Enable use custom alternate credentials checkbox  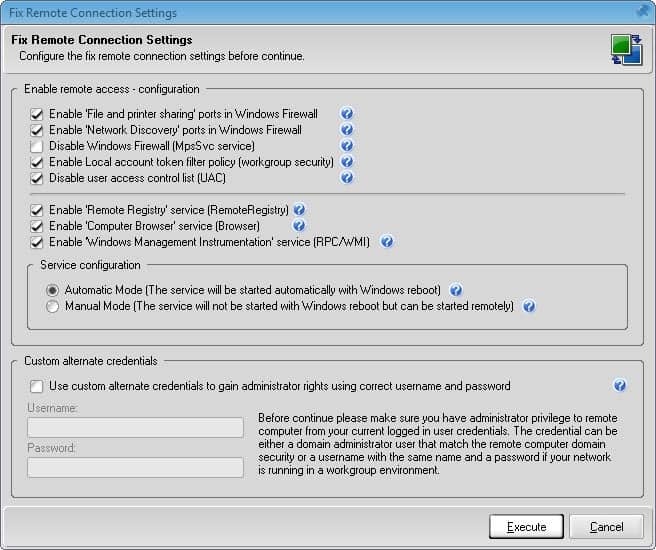pyautogui.click(x=37, y=386)
